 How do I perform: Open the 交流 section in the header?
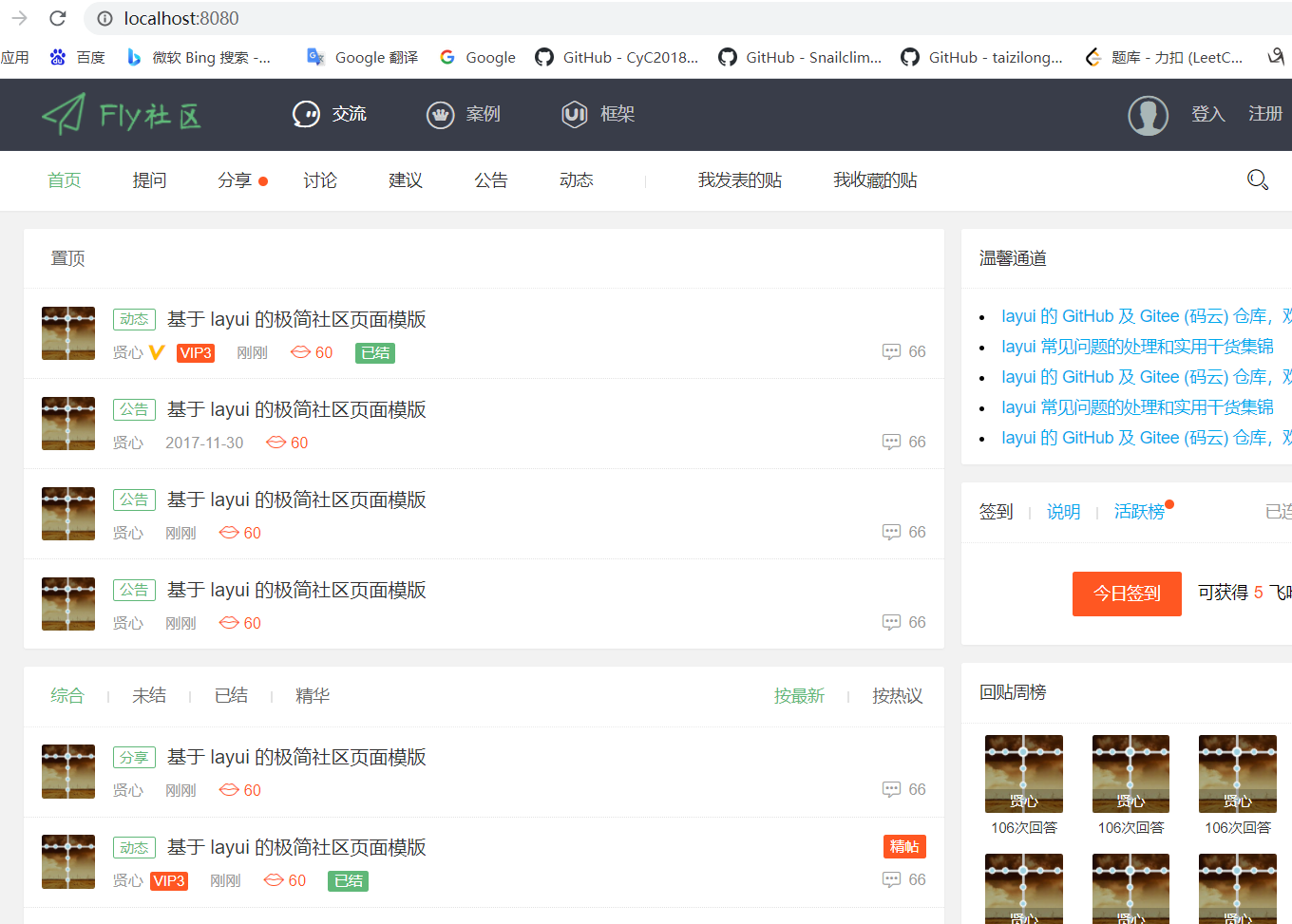(329, 114)
